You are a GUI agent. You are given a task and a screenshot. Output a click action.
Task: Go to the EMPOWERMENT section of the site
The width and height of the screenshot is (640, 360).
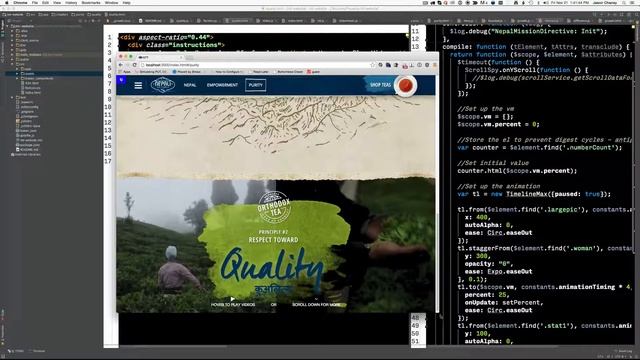222,85
